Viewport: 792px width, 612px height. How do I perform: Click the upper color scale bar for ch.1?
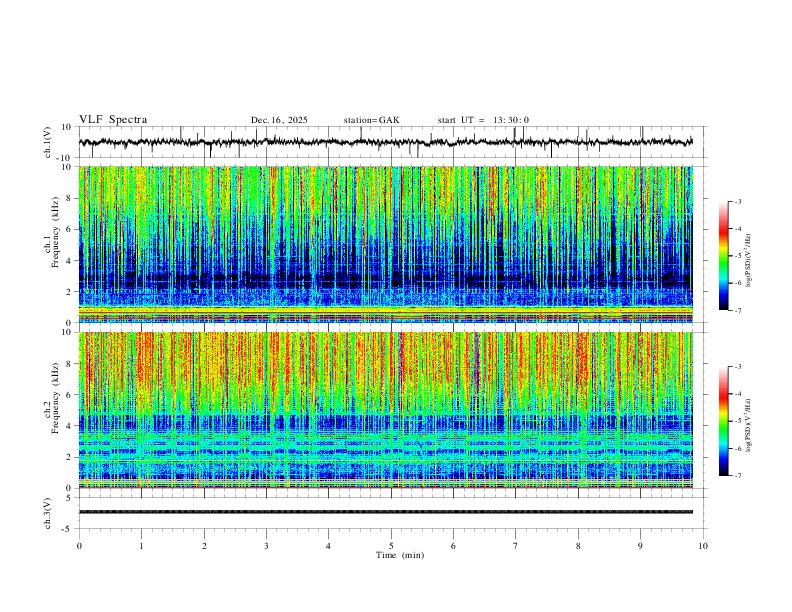coord(724,256)
